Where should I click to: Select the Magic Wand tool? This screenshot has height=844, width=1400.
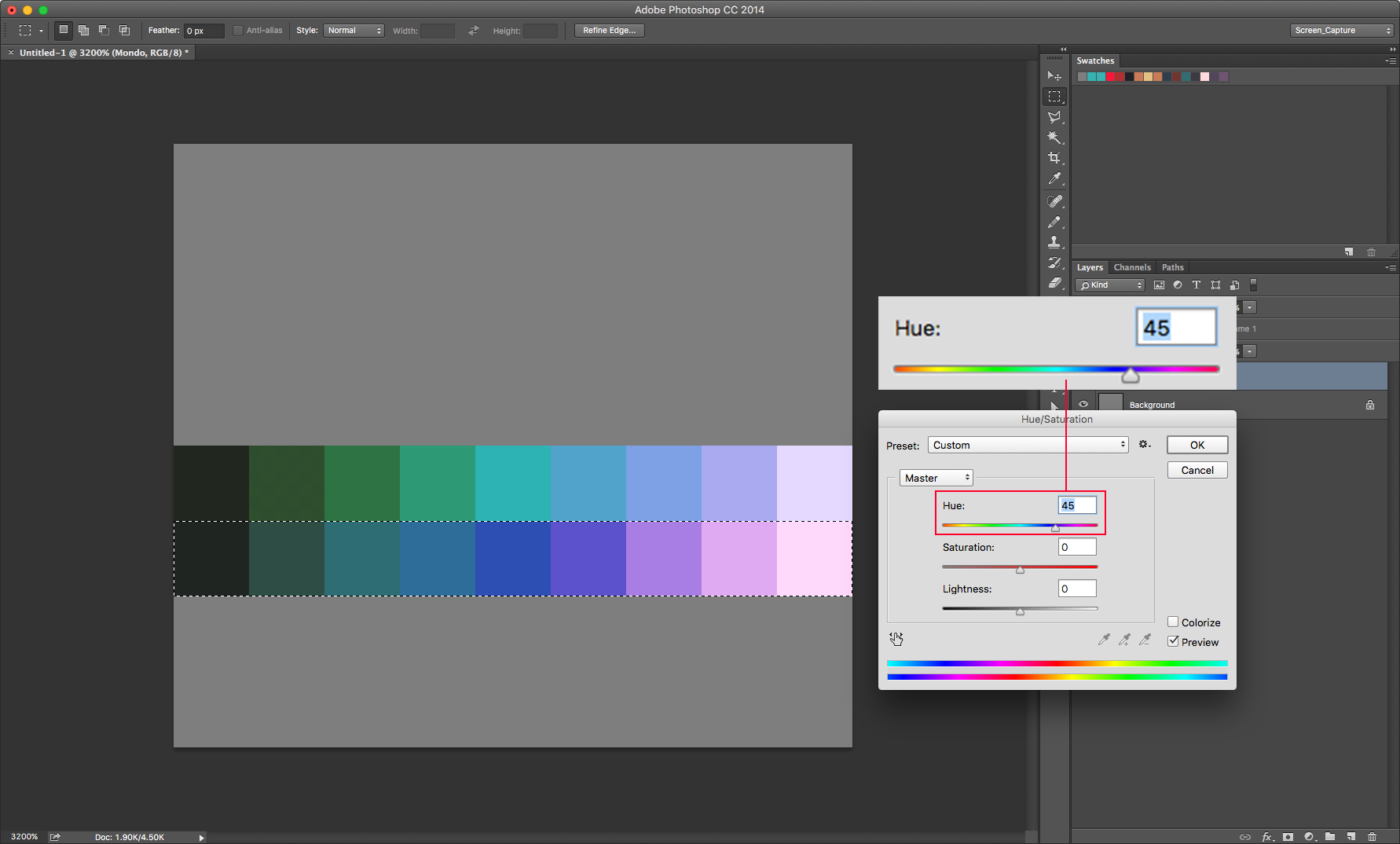[x=1055, y=137]
